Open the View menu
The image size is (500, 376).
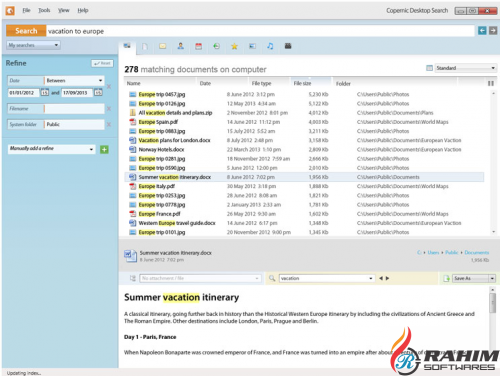[x=63, y=10]
